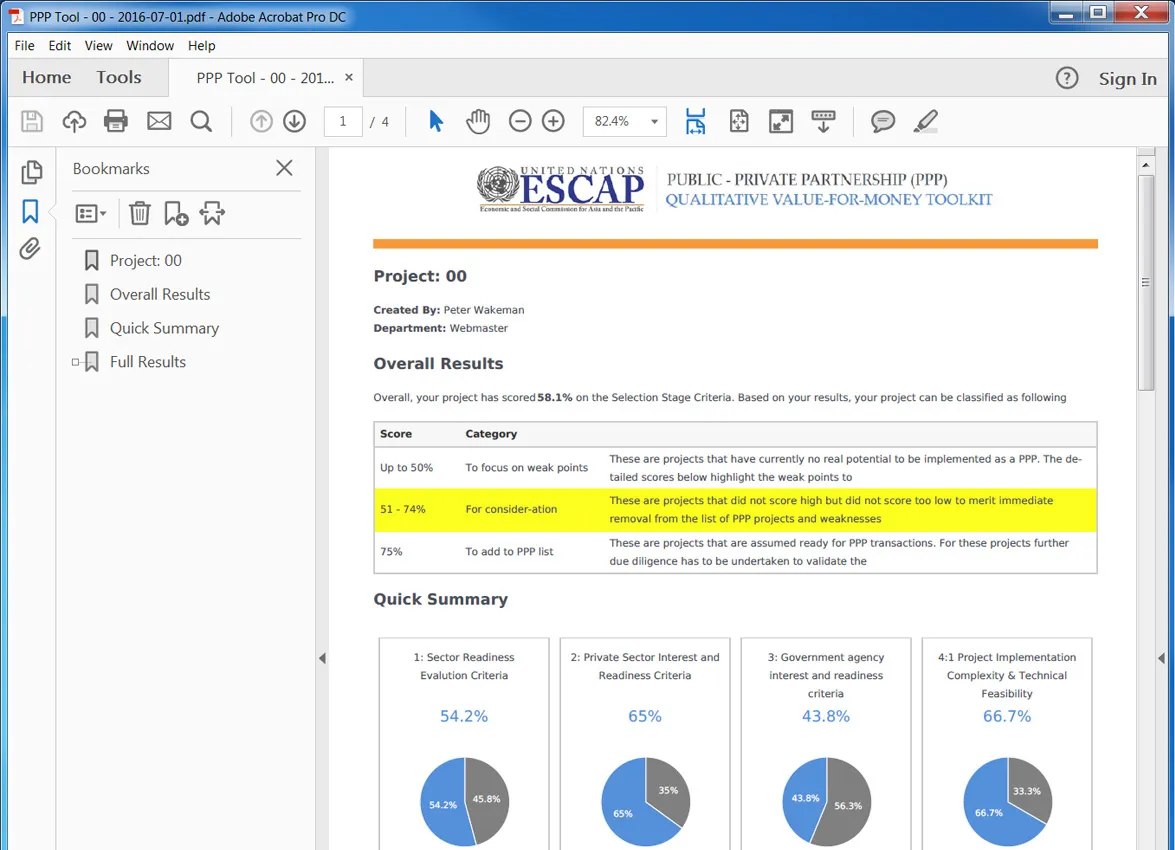The image size is (1175, 850).
Task: Click the vertical scrollbar thumb
Action: click(1145, 283)
